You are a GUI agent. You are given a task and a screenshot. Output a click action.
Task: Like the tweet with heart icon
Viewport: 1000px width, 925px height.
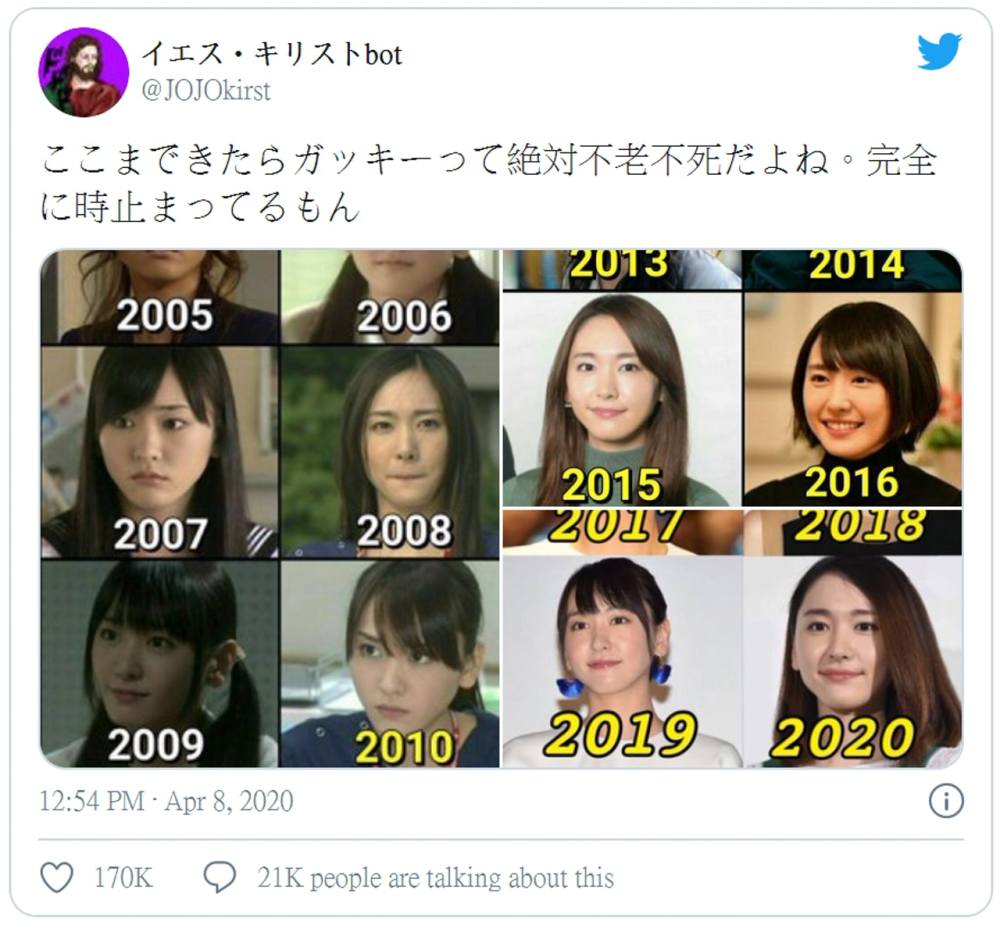(57, 878)
